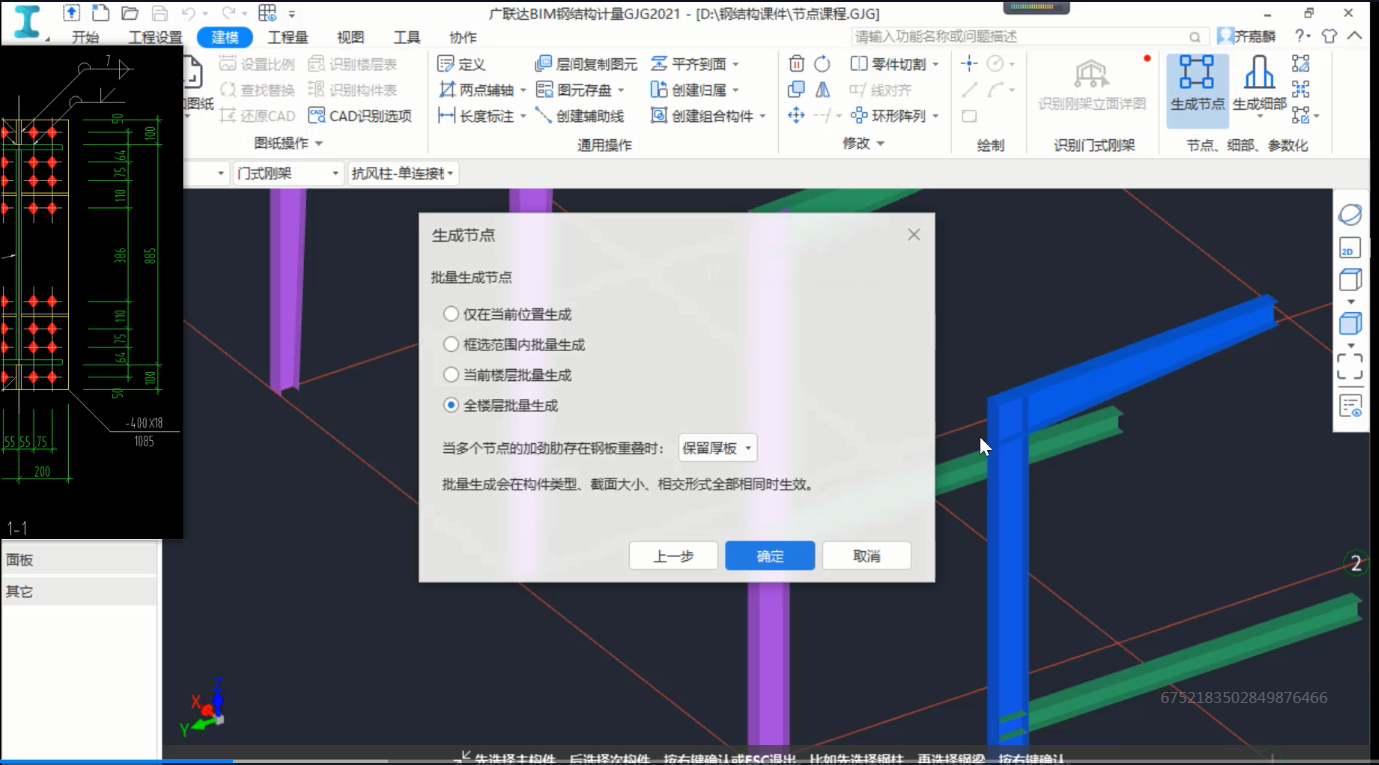Image resolution: width=1379 pixels, height=765 pixels.
Task: Expand the 零件切割 dropdown arrow
Action: [935, 65]
